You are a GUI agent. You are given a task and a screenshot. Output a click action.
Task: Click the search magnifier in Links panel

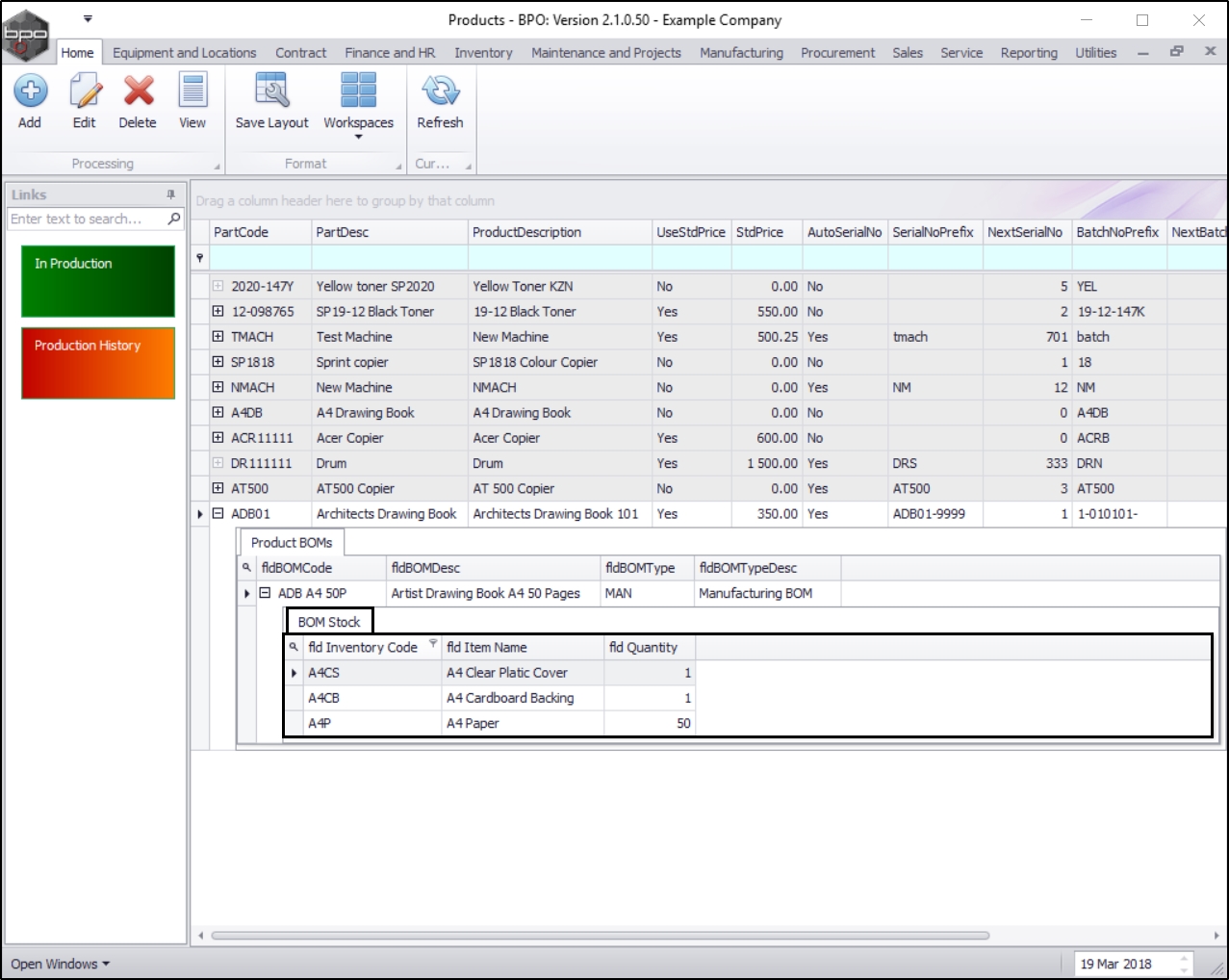point(174,219)
